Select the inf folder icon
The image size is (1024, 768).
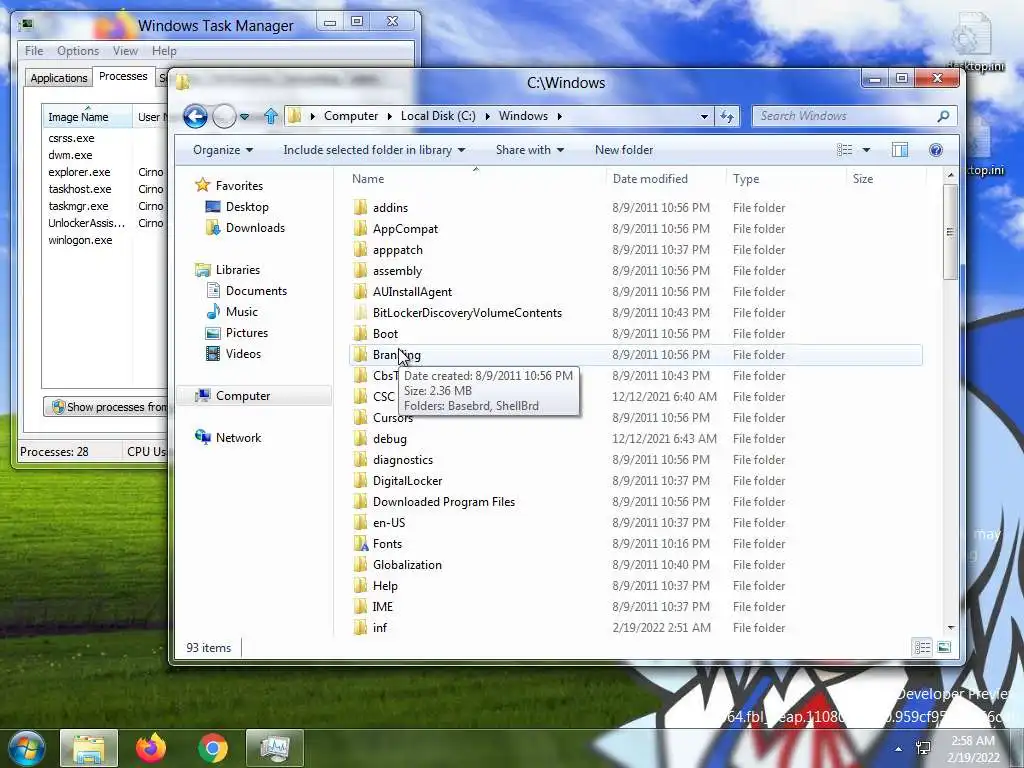[x=360, y=628]
